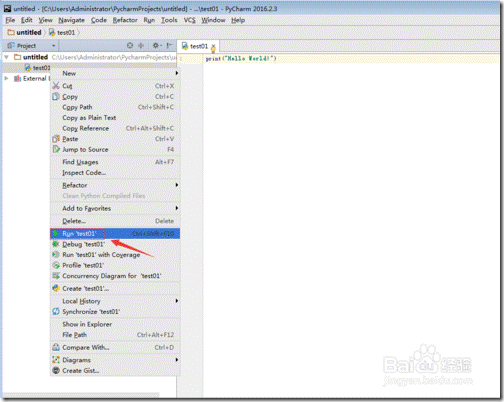Screen dimensions: 504x402
Task: Open the Edit menu
Action: point(27,20)
